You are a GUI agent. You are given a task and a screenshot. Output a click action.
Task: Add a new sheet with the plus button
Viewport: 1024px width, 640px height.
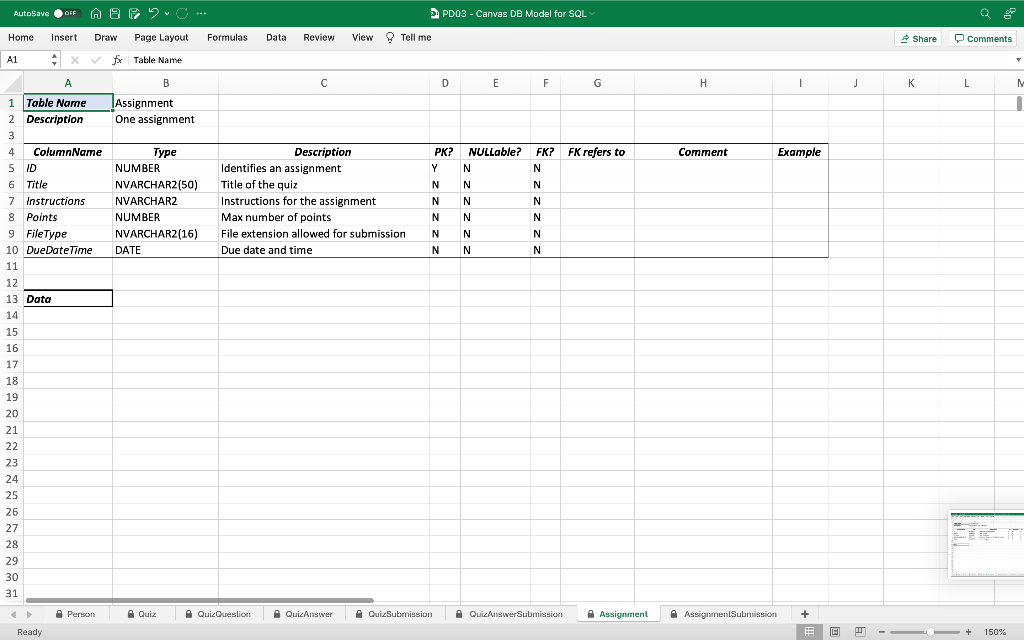[805, 613]
